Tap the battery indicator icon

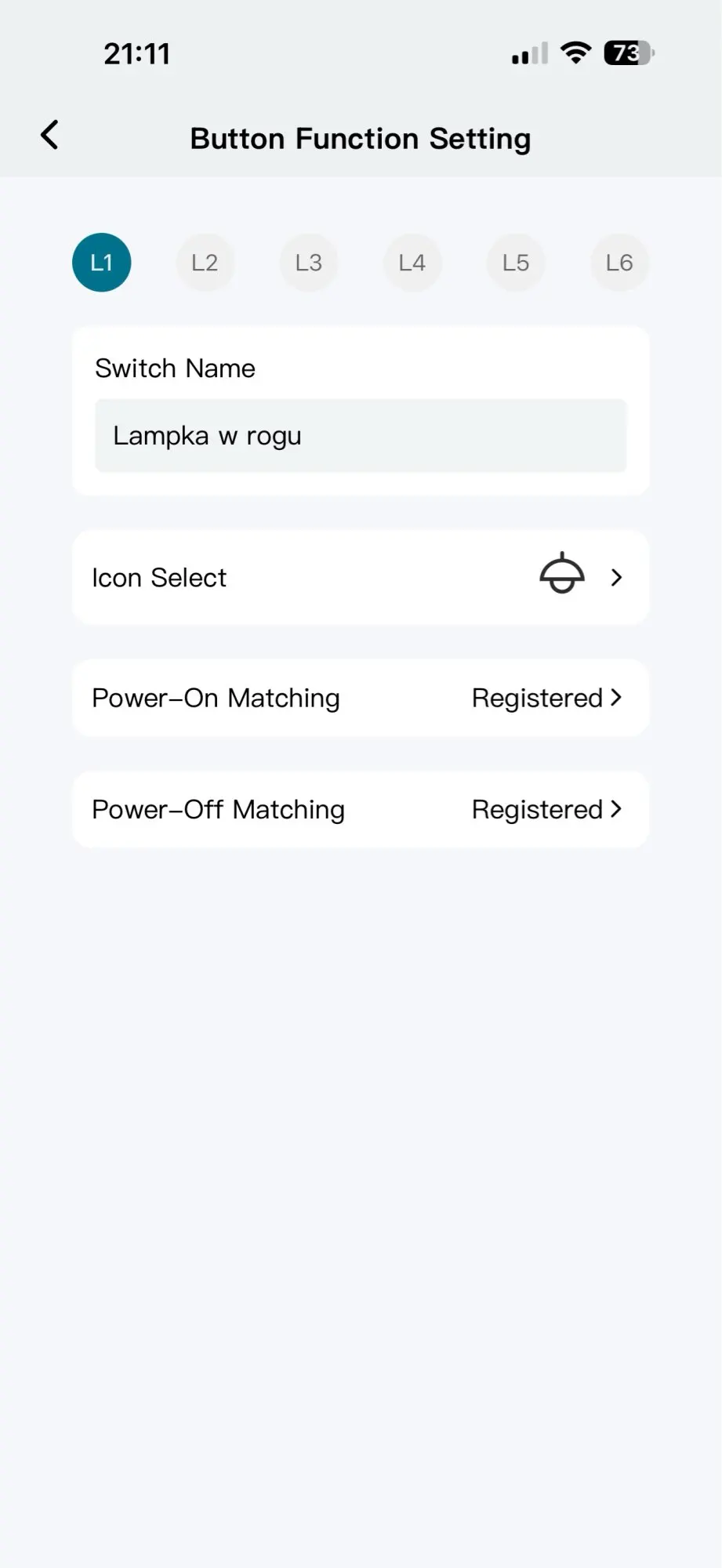click(629, 53)
